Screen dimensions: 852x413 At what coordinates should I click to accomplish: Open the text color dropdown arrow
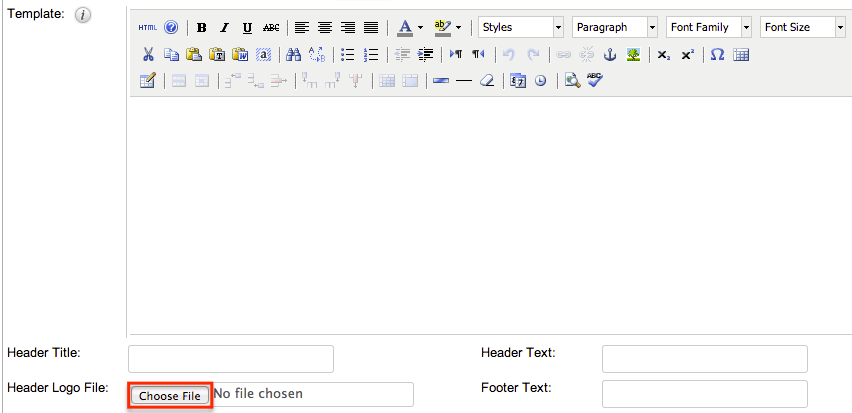420,27
